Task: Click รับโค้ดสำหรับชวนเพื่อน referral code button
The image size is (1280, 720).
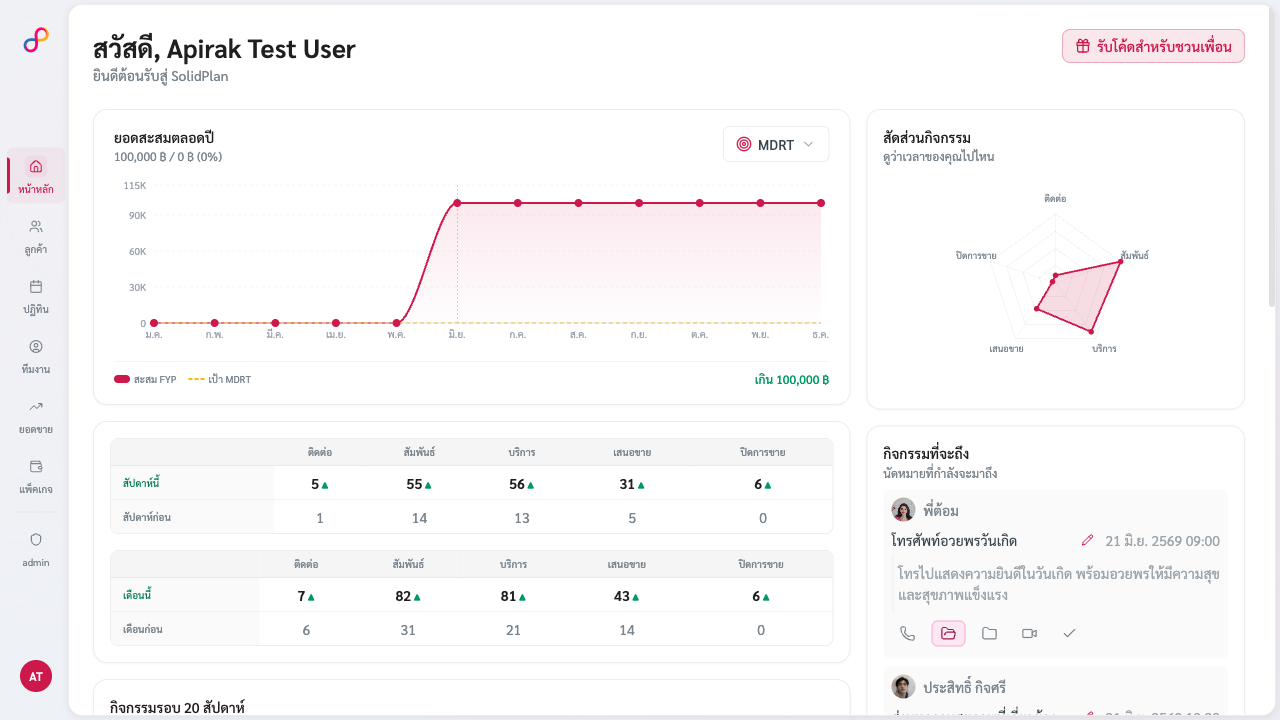Action: coord(1153,46)
